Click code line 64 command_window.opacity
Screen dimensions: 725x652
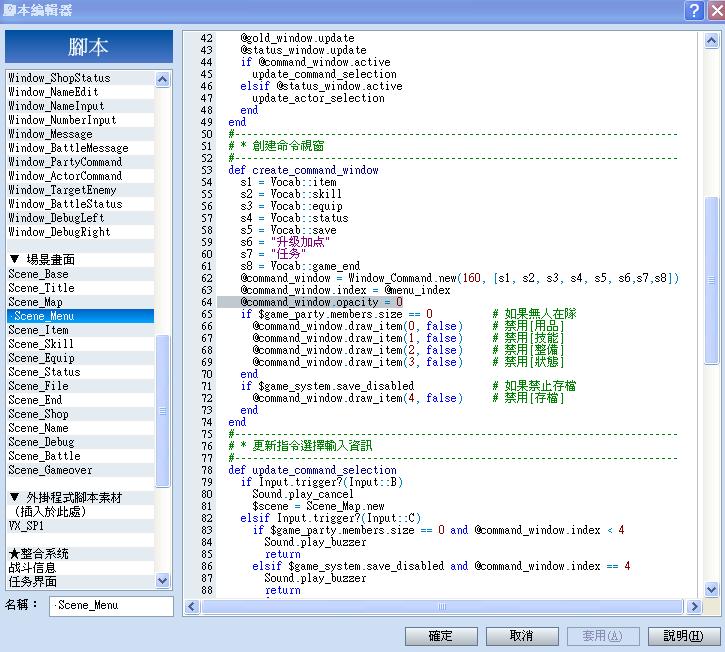coord(321,302)
